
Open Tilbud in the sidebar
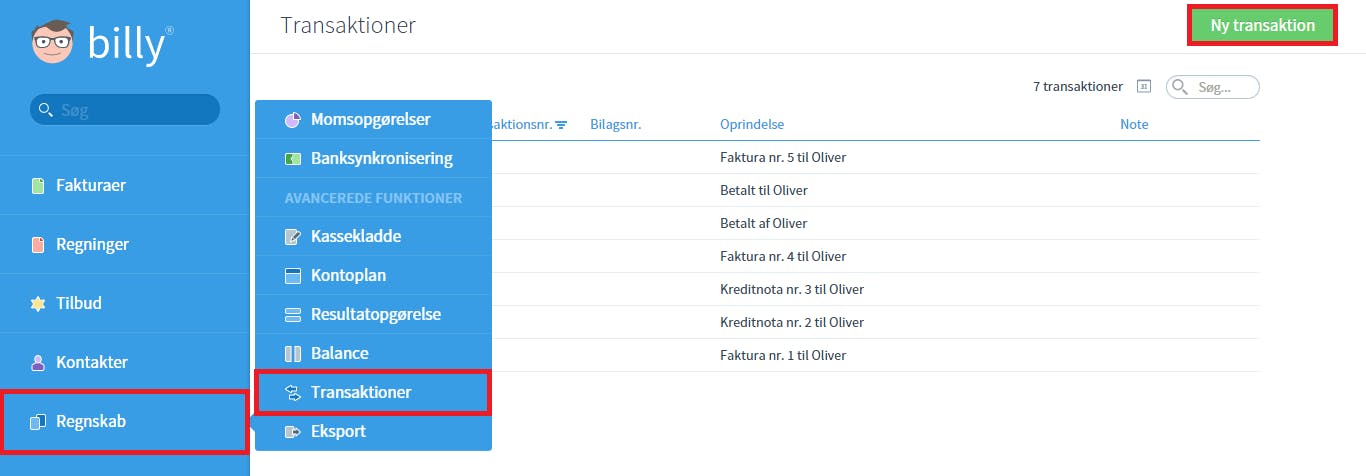[x=124, y=304]
